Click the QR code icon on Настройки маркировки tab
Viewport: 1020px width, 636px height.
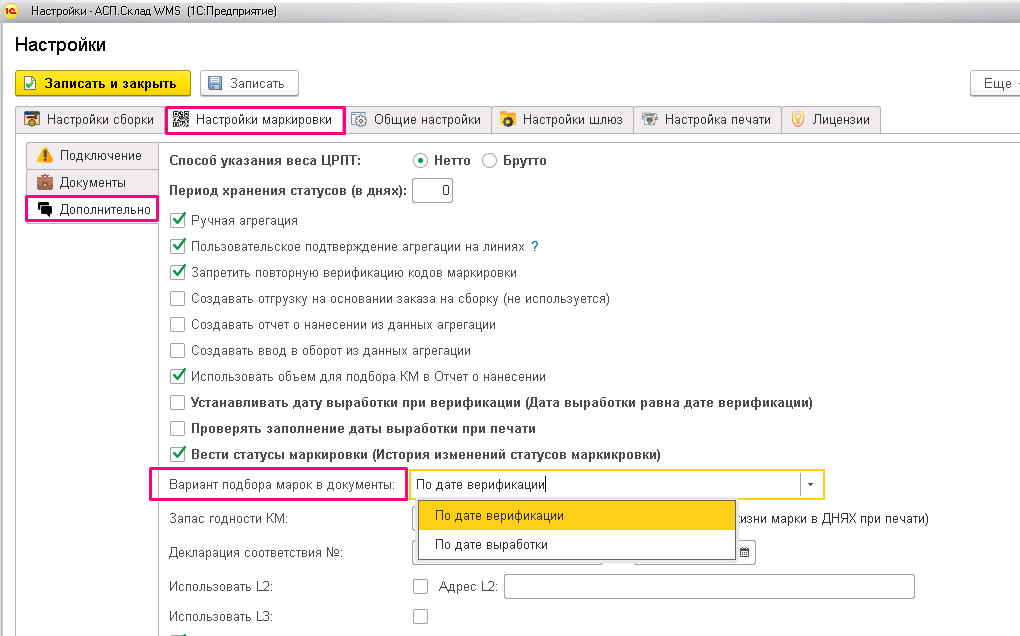tap(181, 120)
